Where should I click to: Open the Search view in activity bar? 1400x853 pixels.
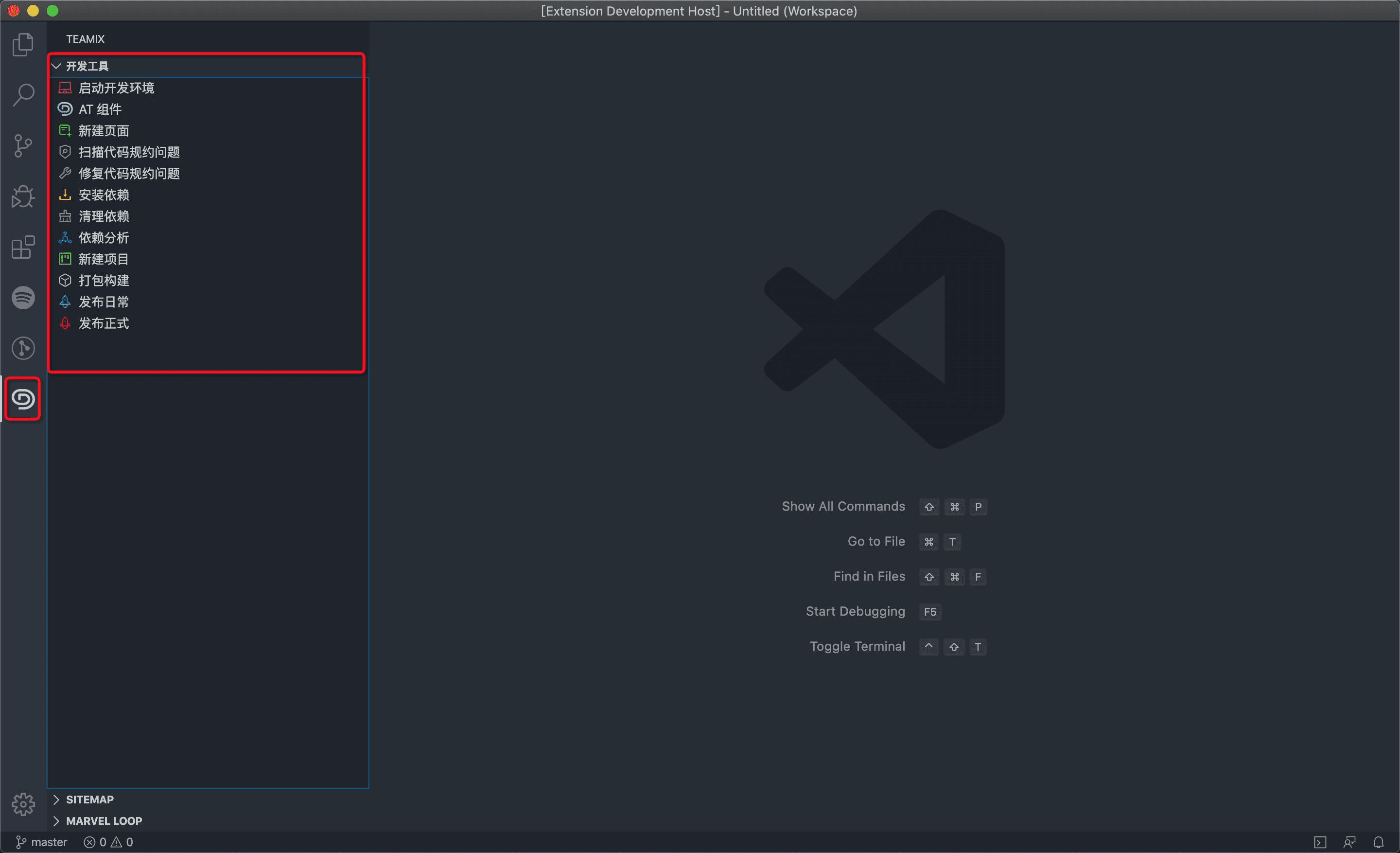23,95
